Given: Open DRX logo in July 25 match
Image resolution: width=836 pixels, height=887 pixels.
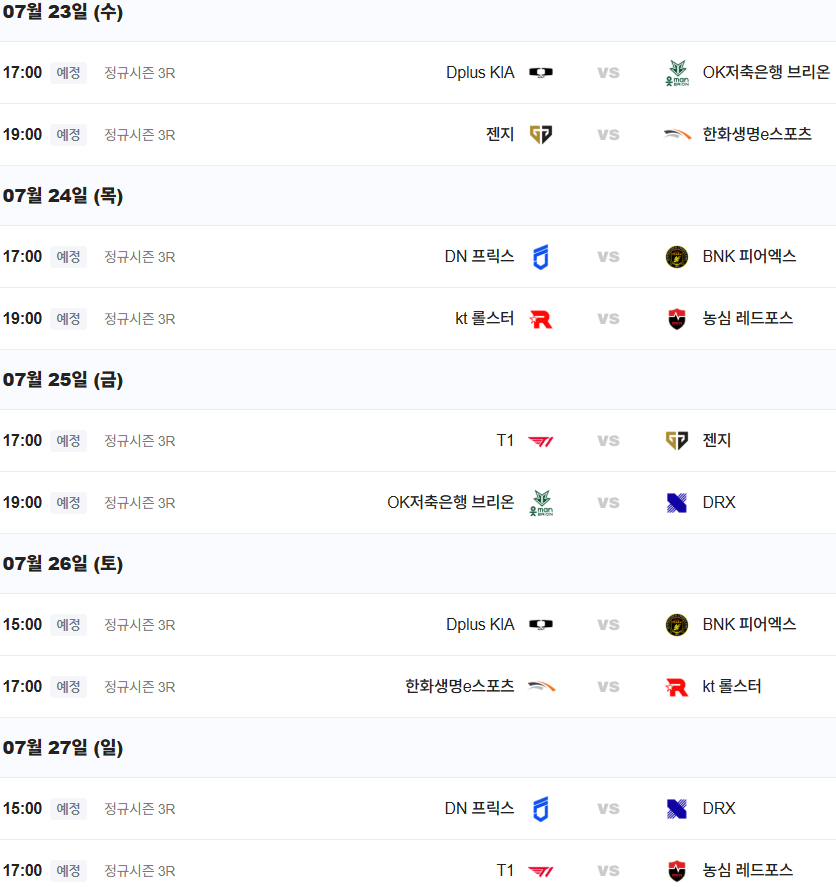Looking at the screenshot, I should coord(677,503).
